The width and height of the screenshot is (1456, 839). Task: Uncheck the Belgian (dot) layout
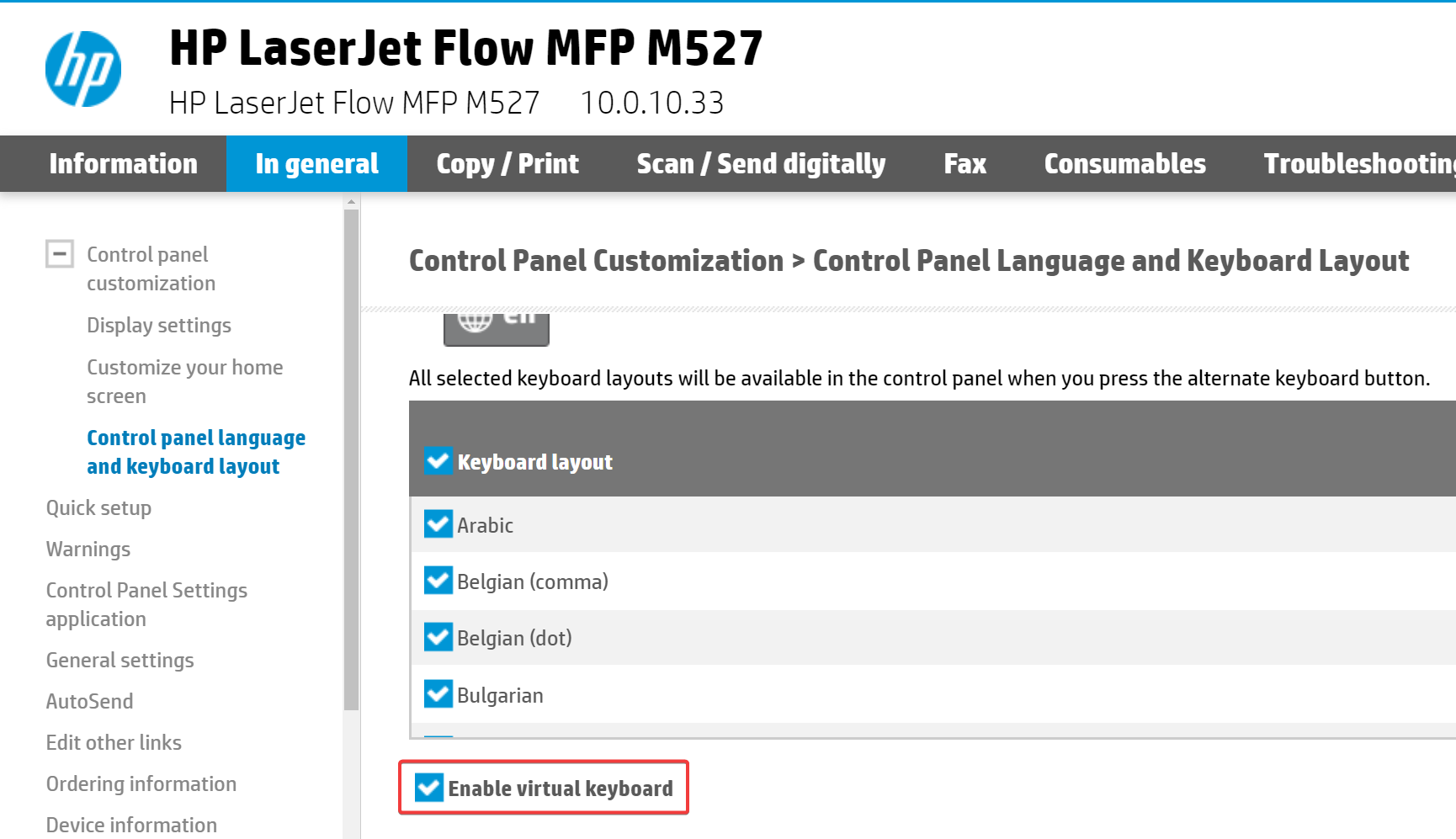tap(438, 637)
